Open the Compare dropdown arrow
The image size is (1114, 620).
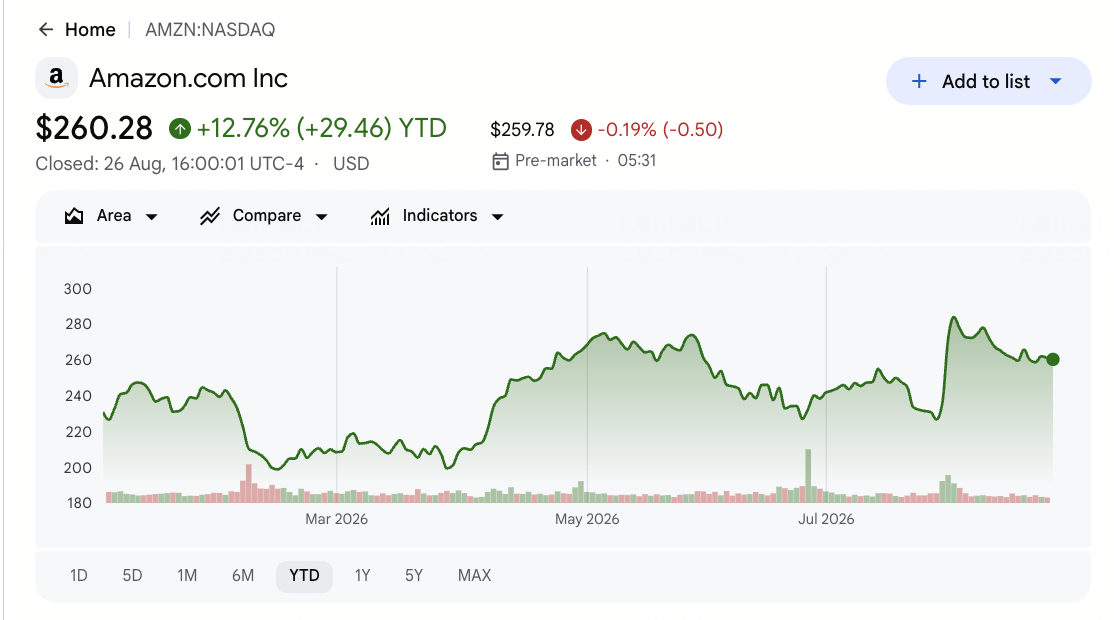(321, 217)
